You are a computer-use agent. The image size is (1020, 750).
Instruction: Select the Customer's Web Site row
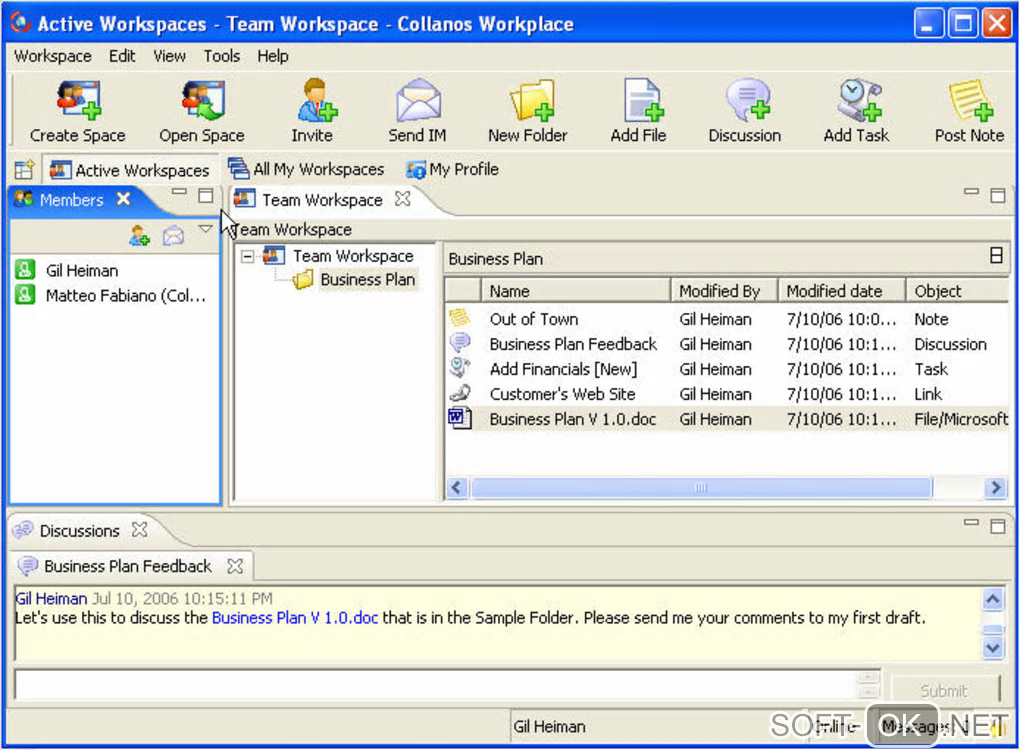727,394
